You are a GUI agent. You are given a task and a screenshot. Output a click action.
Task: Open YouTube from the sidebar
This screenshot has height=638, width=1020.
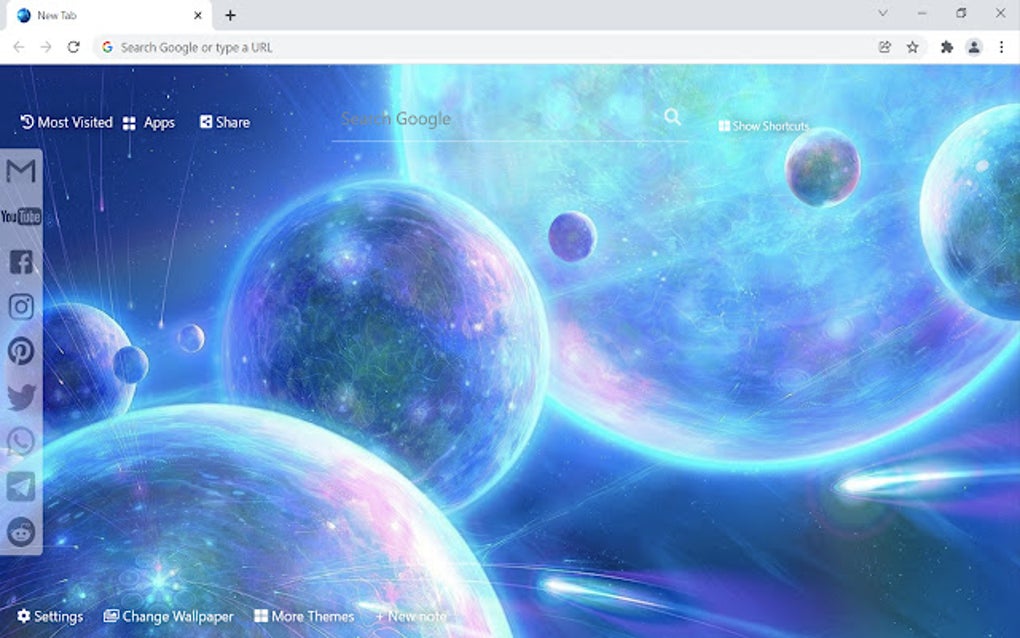[21, 217]
